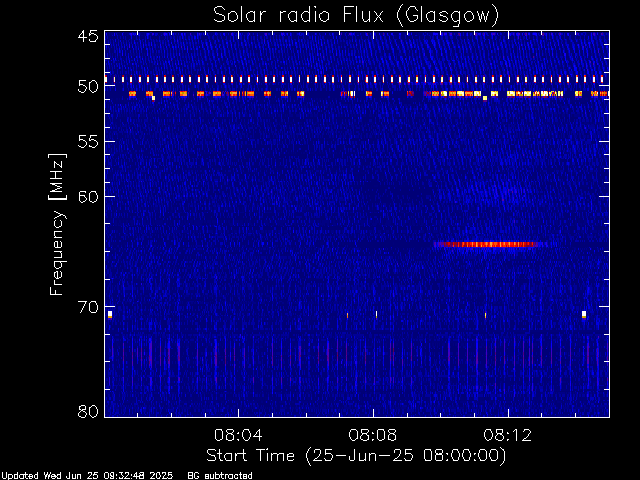
Task: Click the 80 MHz frequency tick label
Action: [x=88, y=411]
